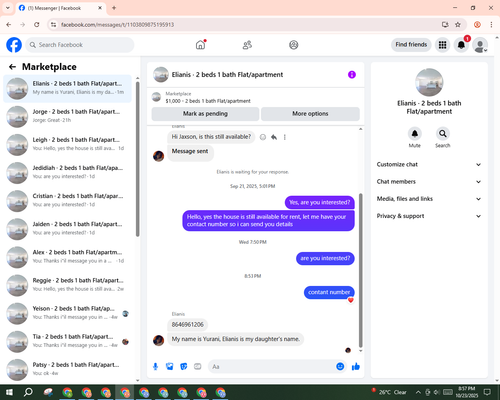The height and width of the screenshot is (400, 500).
Task: Open the Home feed icon
Action: pyautogui.click(x=200, y=45)
